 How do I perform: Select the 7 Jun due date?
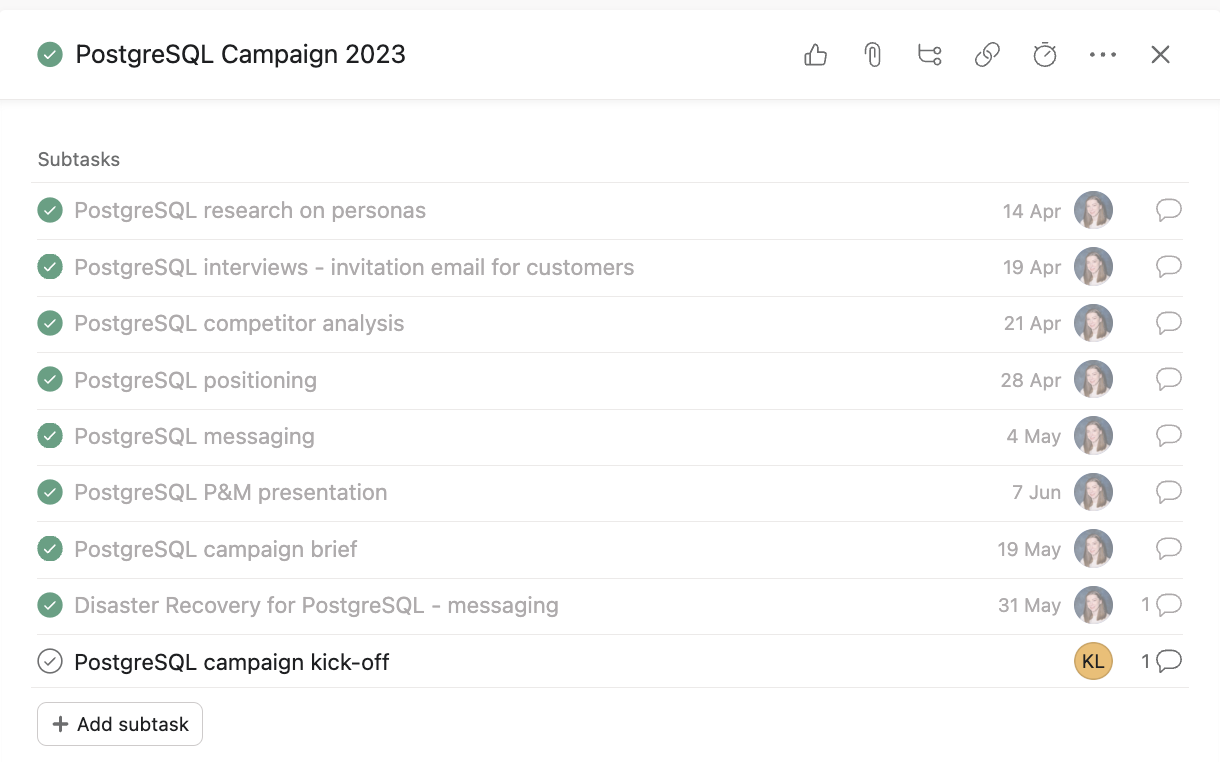tap(1036, 492)
